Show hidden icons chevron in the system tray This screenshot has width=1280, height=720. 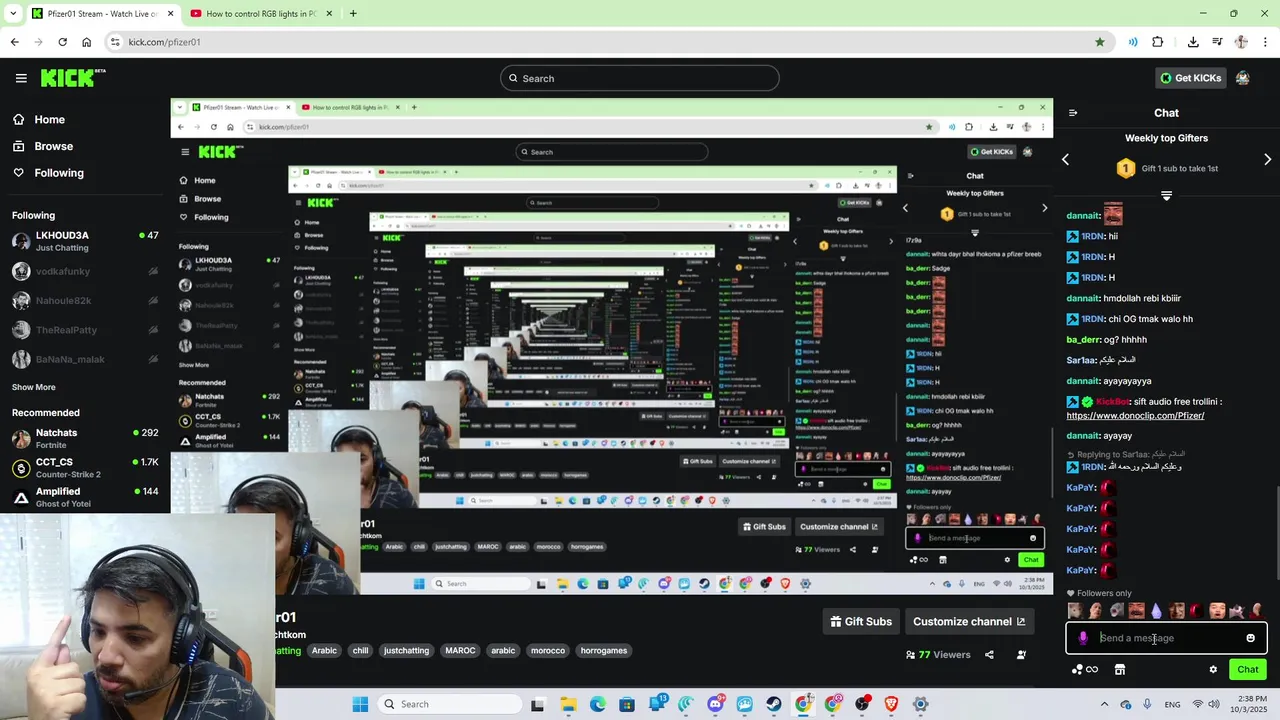point(1104,704)
